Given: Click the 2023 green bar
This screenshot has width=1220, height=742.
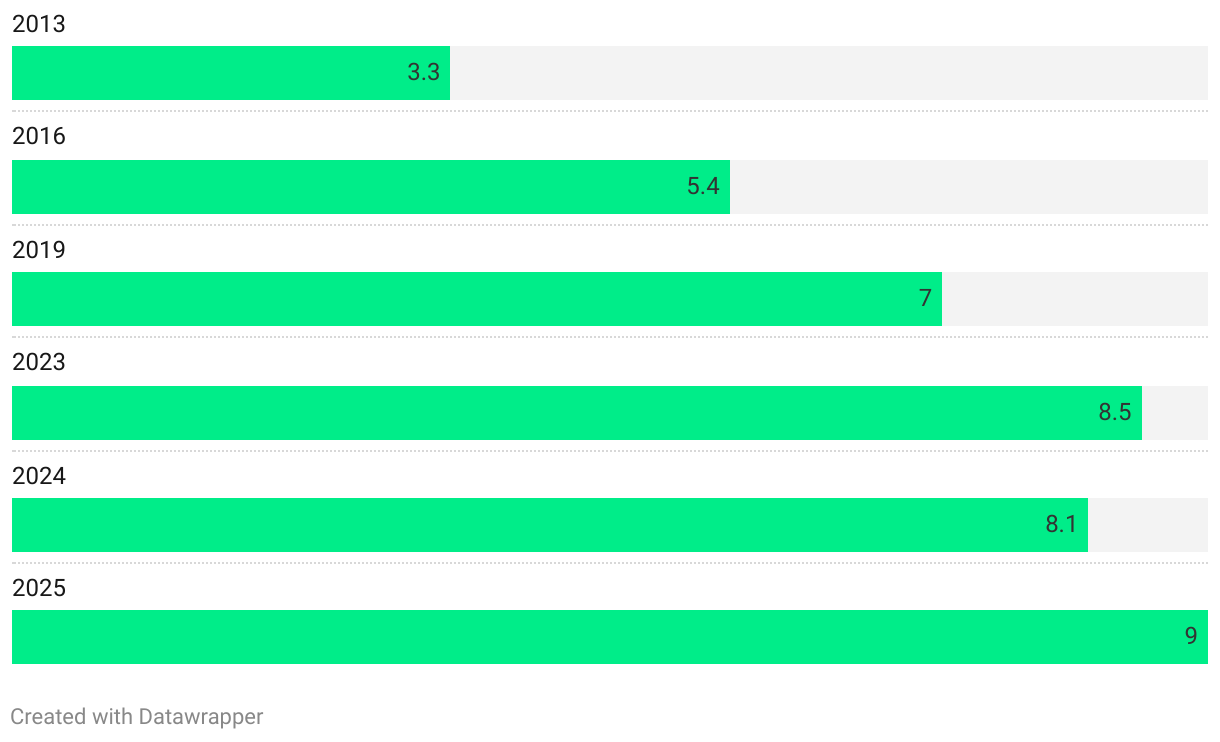Looking at the screenshot, I should [x=577, y=413].
